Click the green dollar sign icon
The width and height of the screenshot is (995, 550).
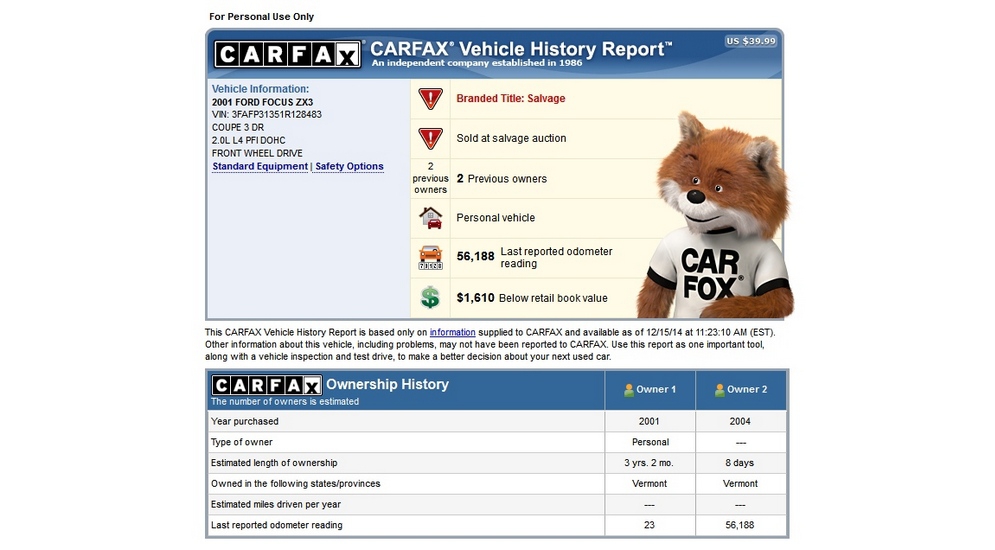[x=430, y=297]
